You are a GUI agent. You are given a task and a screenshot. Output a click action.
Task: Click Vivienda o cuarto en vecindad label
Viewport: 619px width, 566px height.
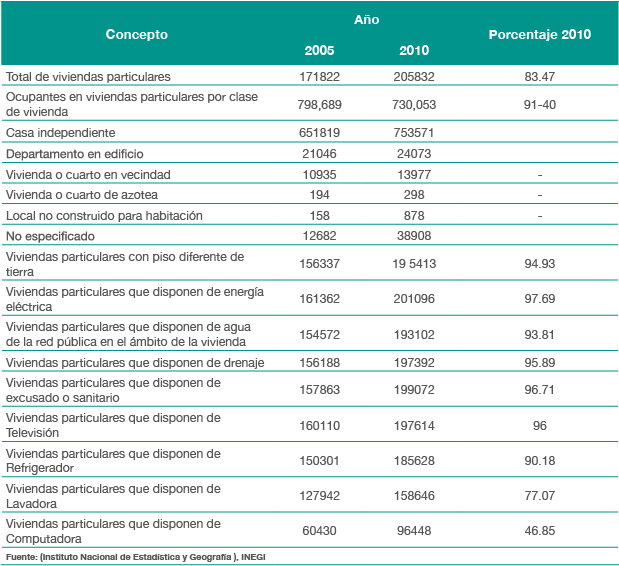coord(95,175)
